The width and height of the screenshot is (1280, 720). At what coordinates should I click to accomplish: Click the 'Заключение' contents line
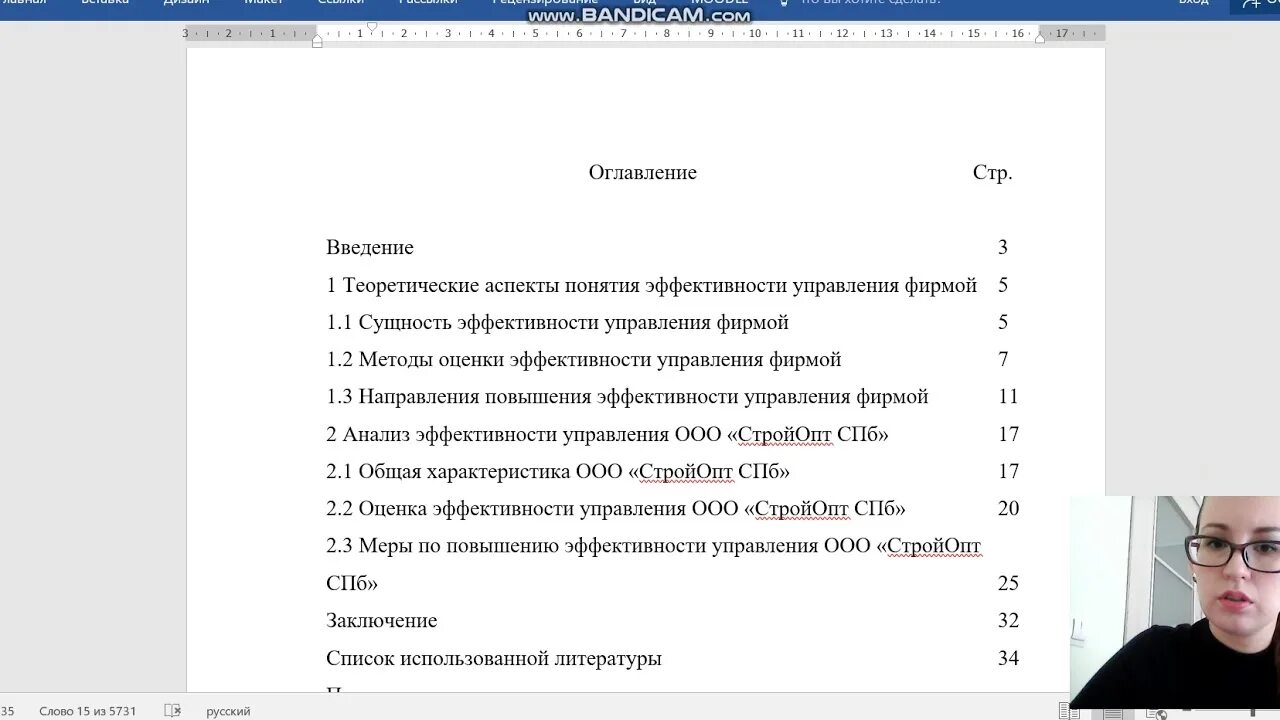click(x=381, y=620)
